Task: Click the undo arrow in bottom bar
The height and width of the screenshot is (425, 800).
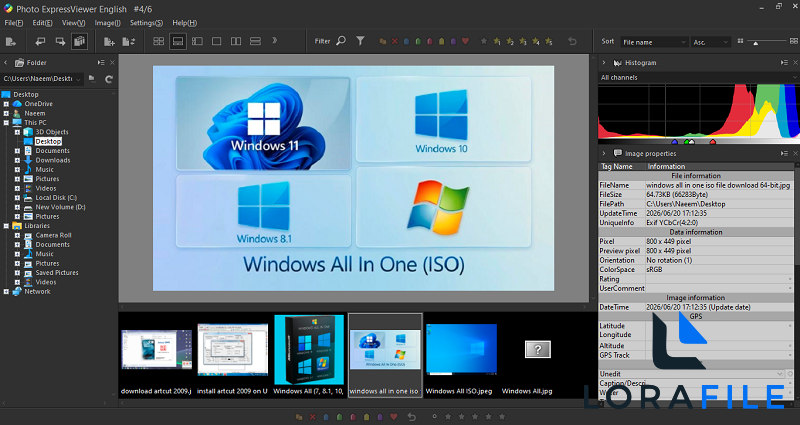Action: pos(411,417)
